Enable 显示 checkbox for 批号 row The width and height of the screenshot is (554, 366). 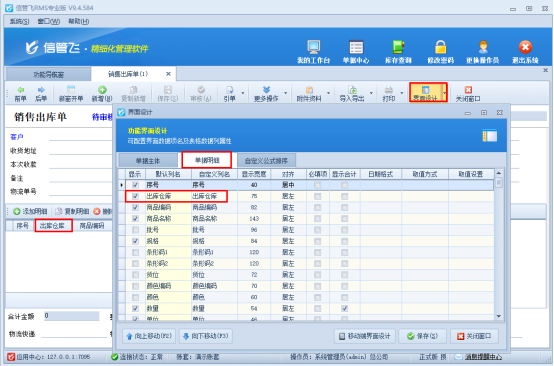(x=135, y=230)
